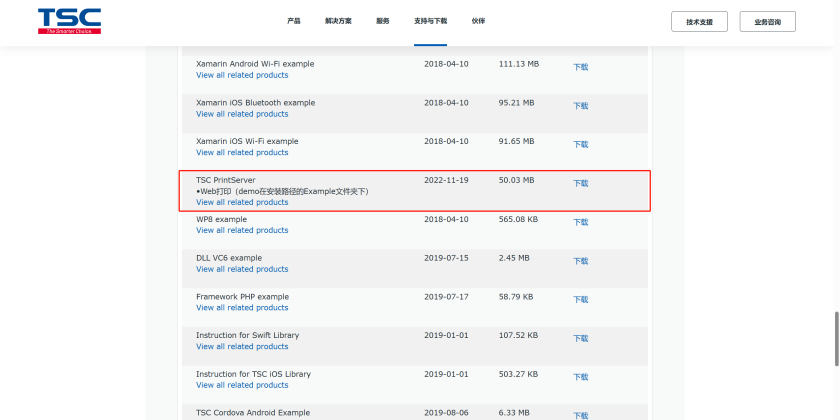Open the 产品 menu

tap(294, 21)
